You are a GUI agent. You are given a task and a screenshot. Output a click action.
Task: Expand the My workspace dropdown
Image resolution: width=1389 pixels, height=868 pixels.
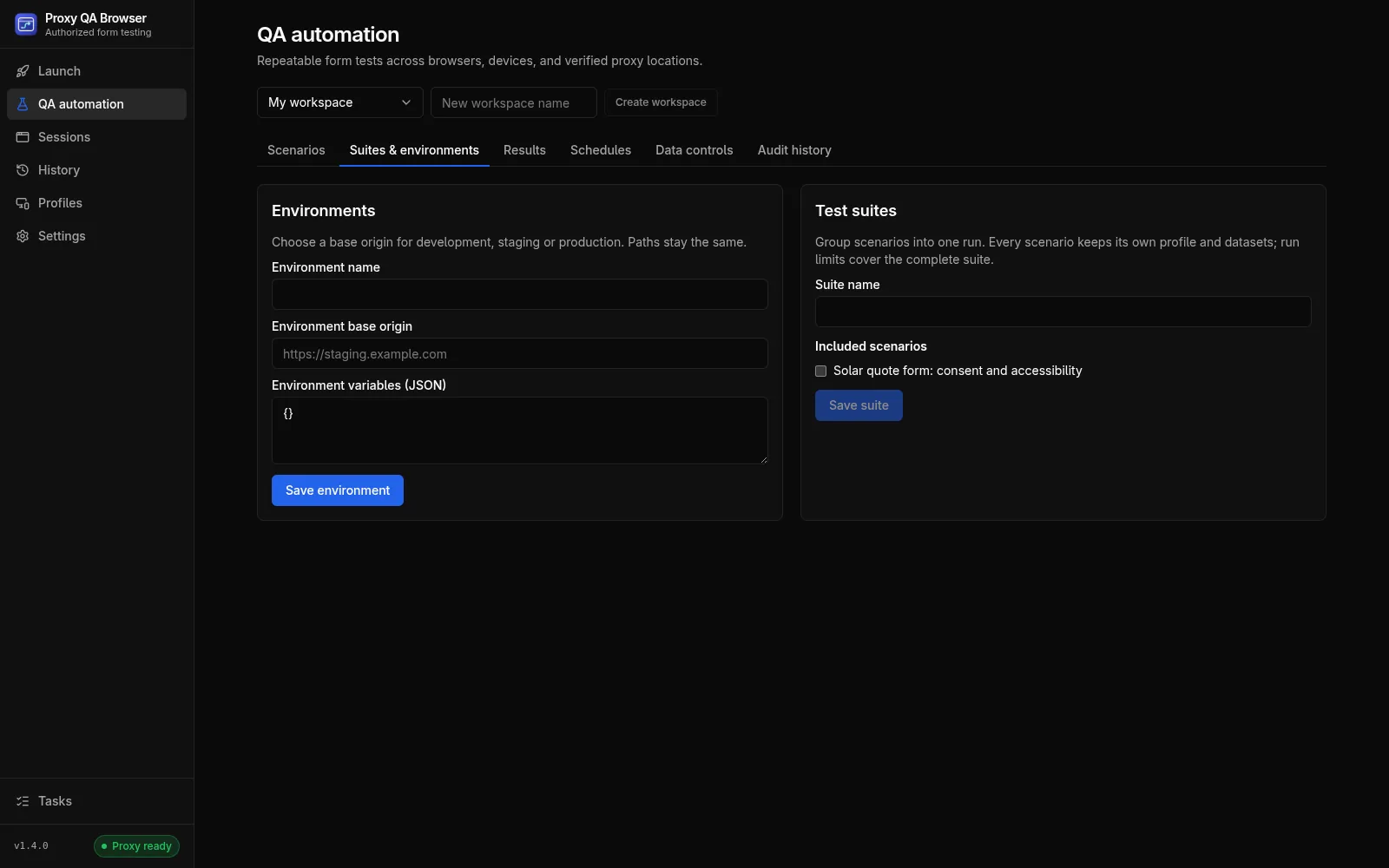(340, 102)
